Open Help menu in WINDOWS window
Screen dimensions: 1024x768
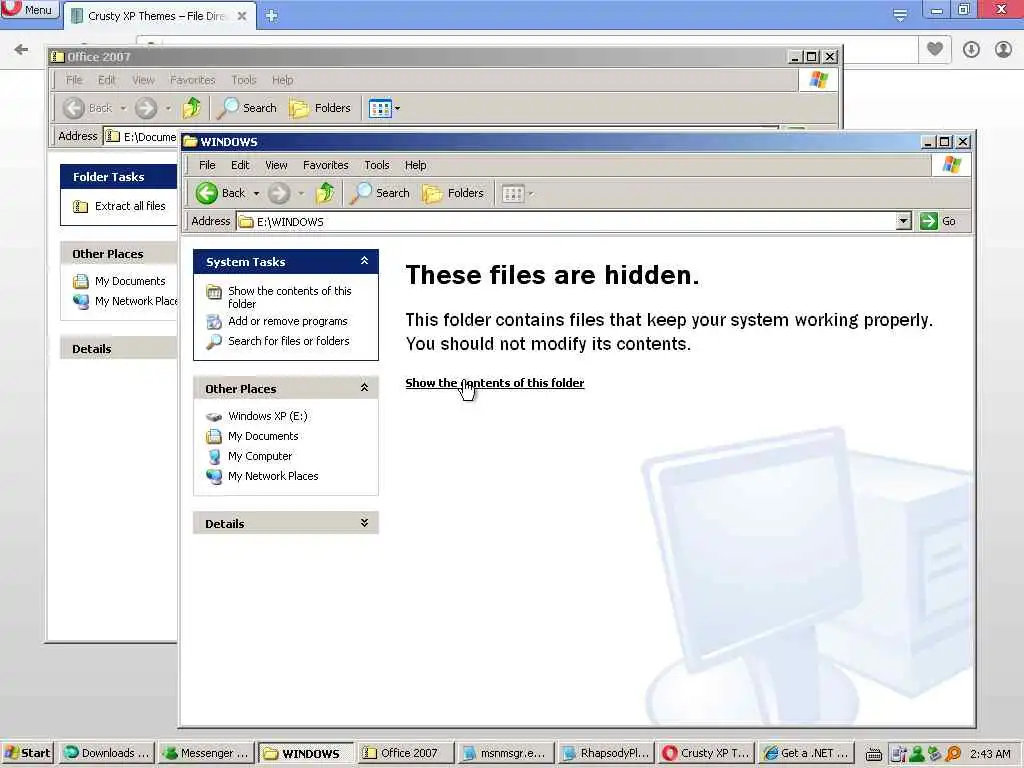pos(415,165)
